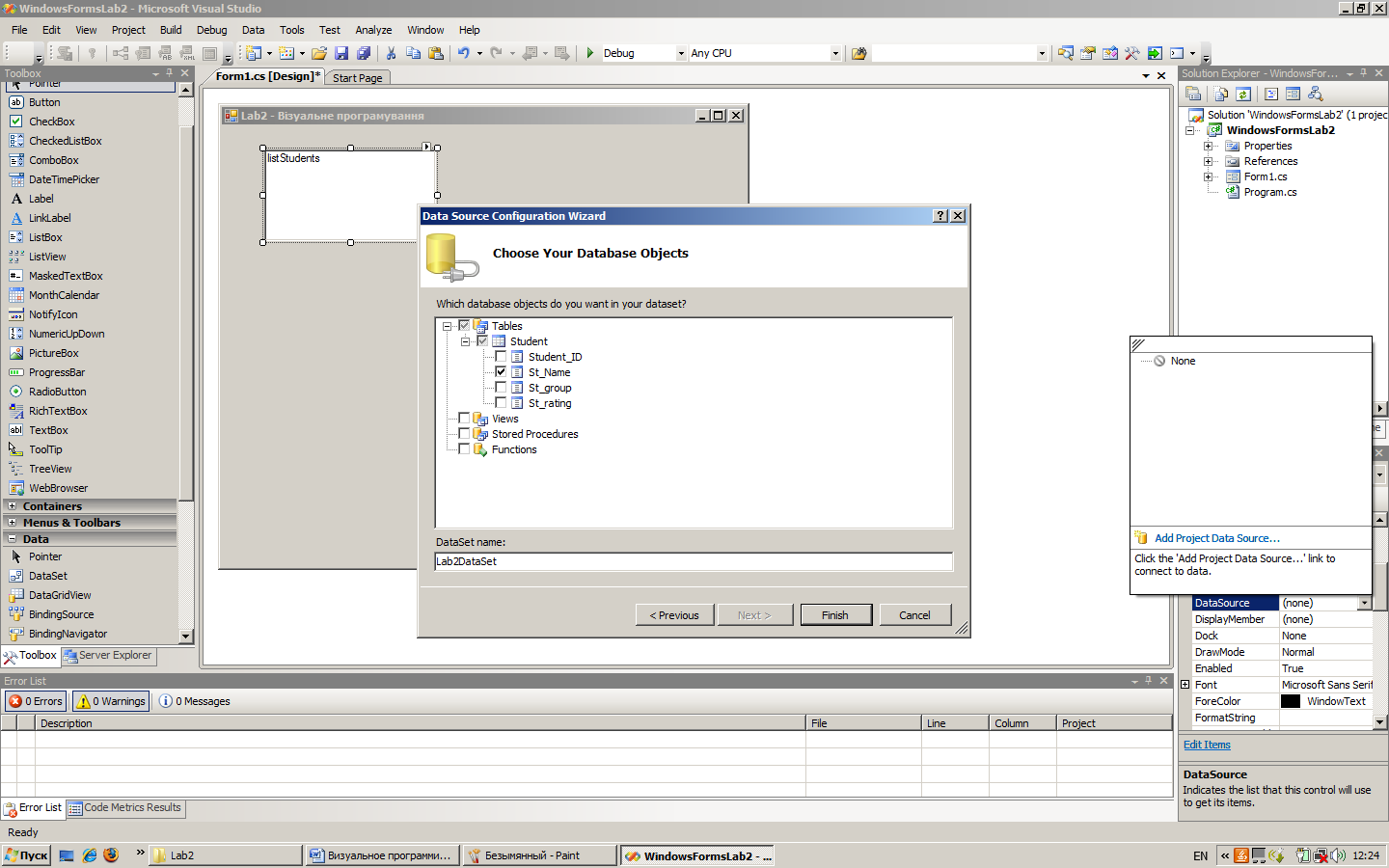The height and width of the screenshot is (868, 1389).
Task: Open Properties Window via toolbar icon
Action: (x=1088, y=53)
